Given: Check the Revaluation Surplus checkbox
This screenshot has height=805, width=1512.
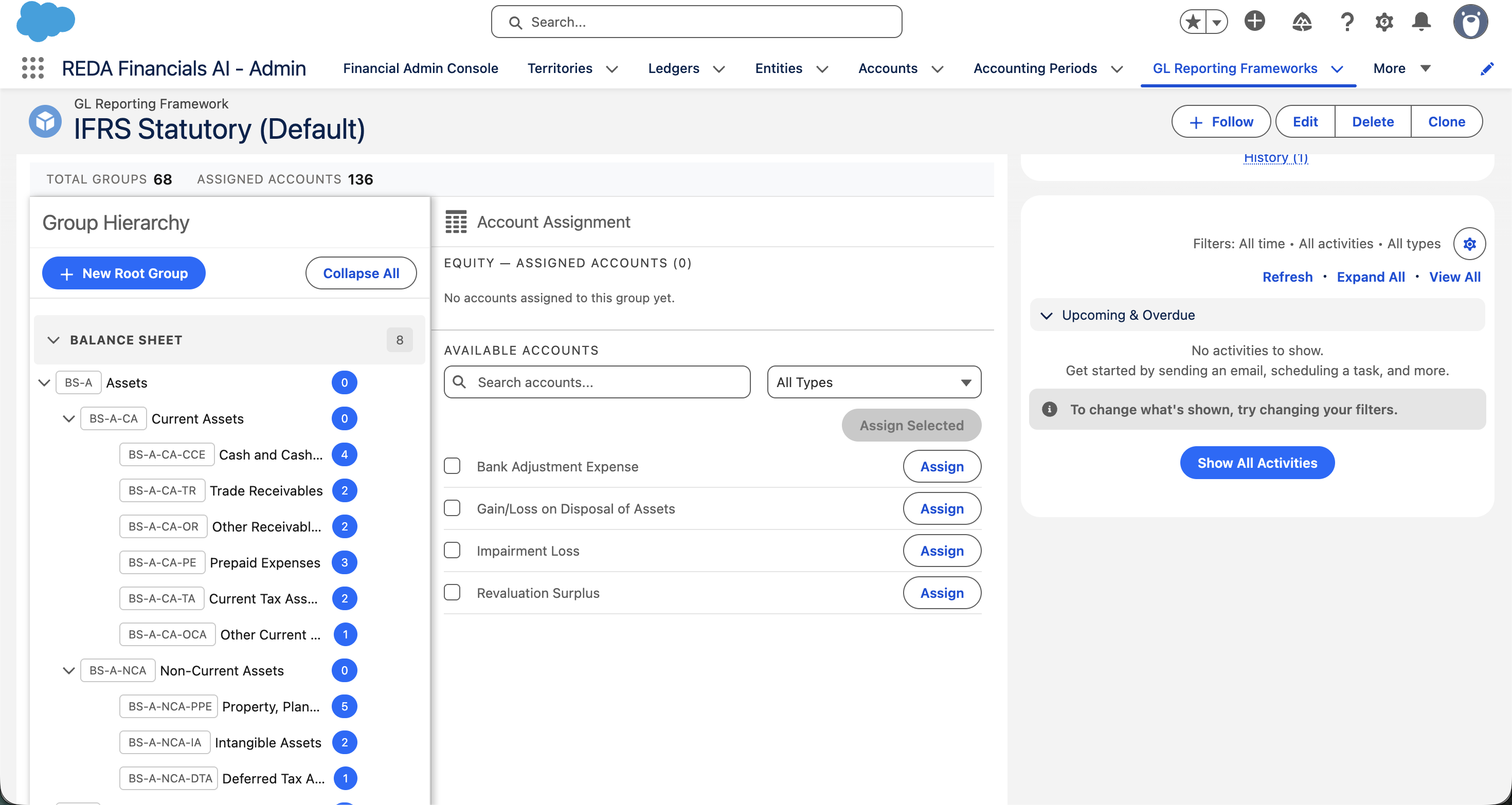Looking at the screenshot, I should point(452,593).
